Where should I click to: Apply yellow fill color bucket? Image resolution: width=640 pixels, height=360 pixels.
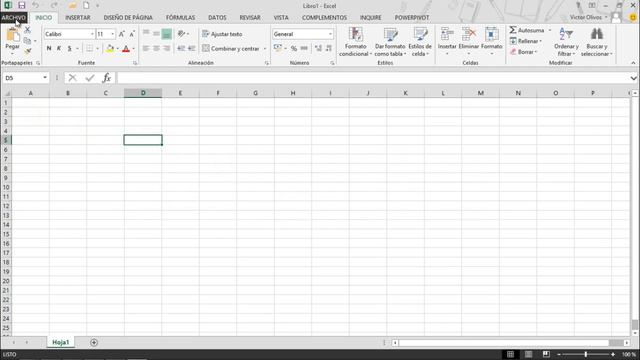110,49
